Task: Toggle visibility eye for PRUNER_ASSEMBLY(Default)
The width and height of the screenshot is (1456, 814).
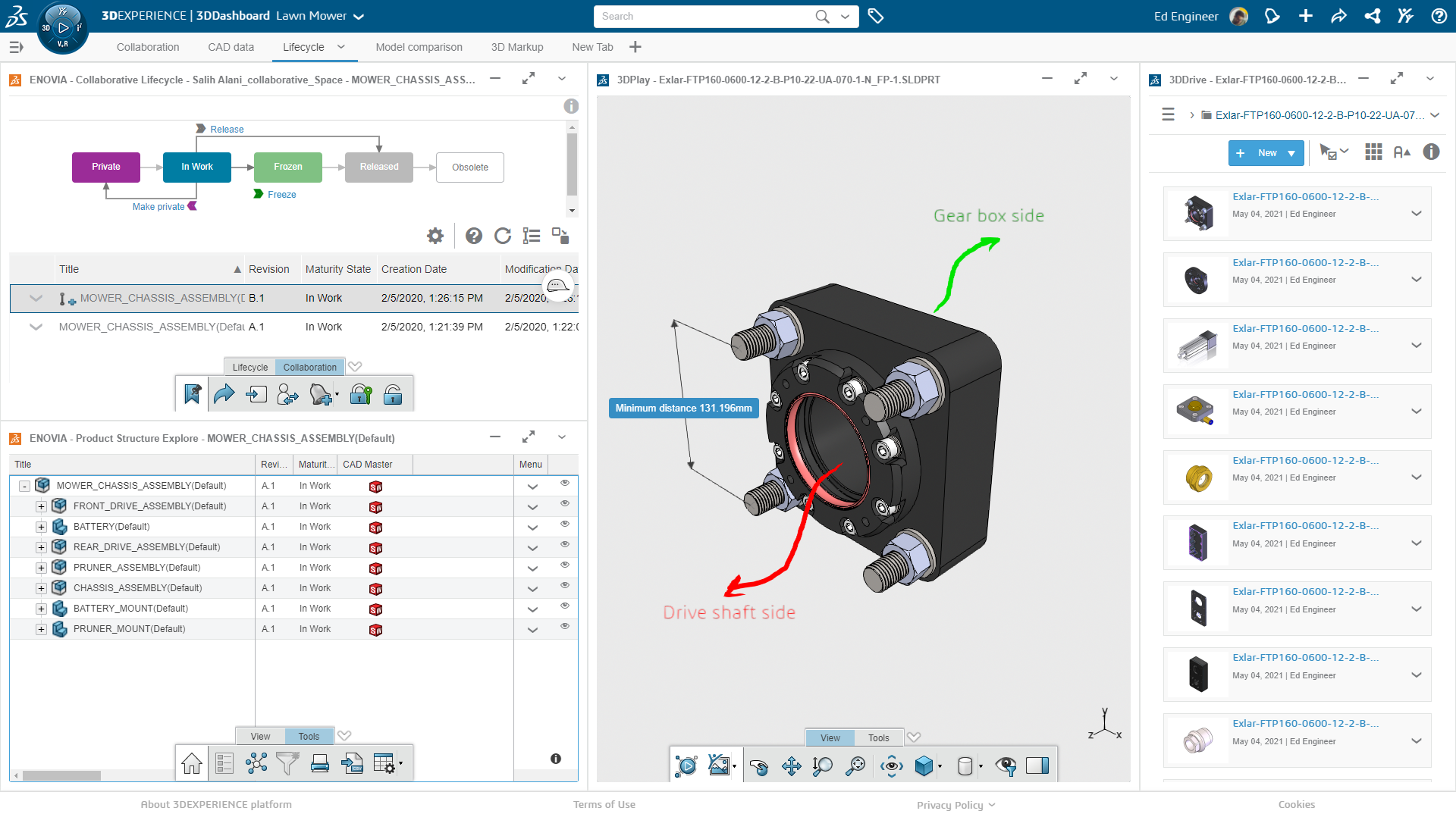Action: [x=564, y=565]
